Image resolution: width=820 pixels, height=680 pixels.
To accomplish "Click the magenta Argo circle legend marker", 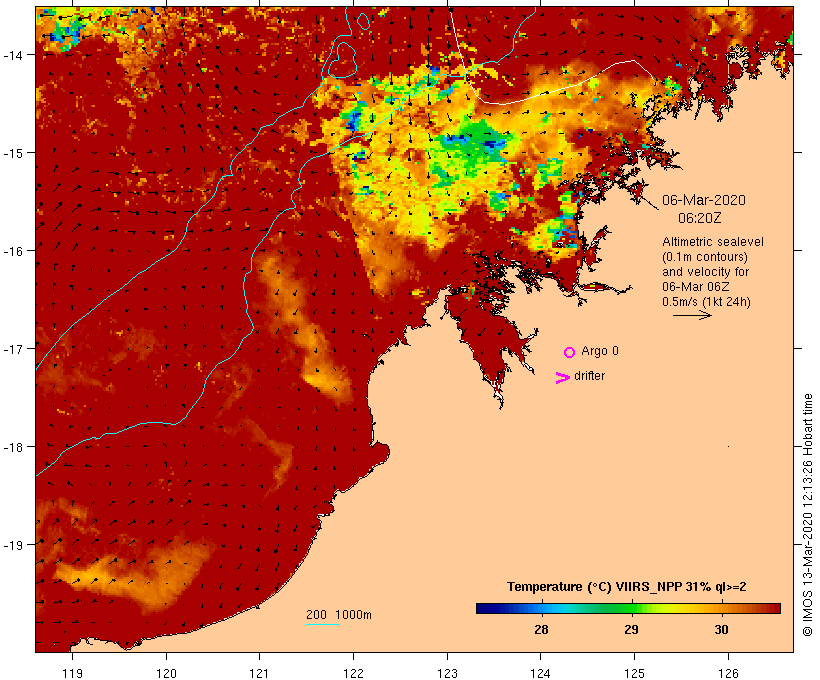I will coord(570,352).
